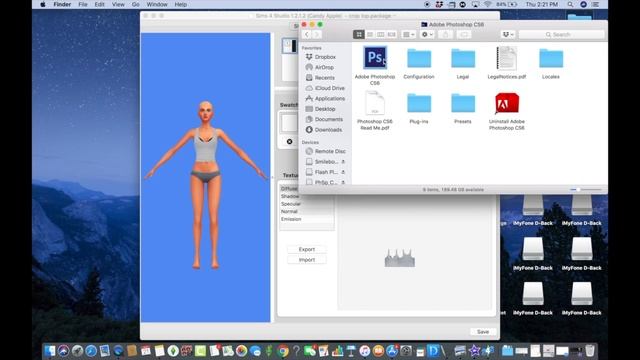Eject the Smilebo... device
This screenshot has width=640, height=360.
tap(343, 162)
